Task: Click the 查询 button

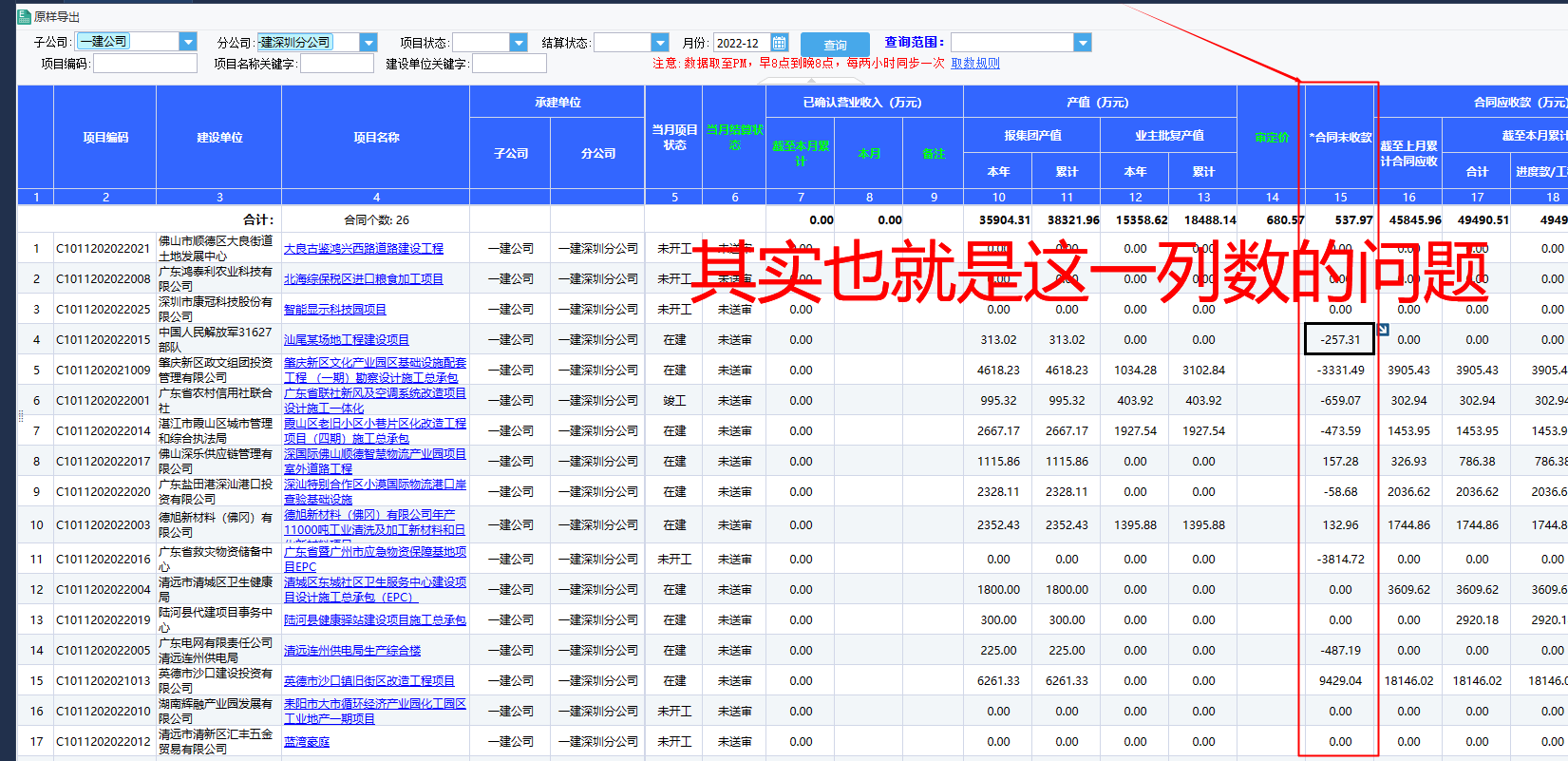Action: point(835,45)
